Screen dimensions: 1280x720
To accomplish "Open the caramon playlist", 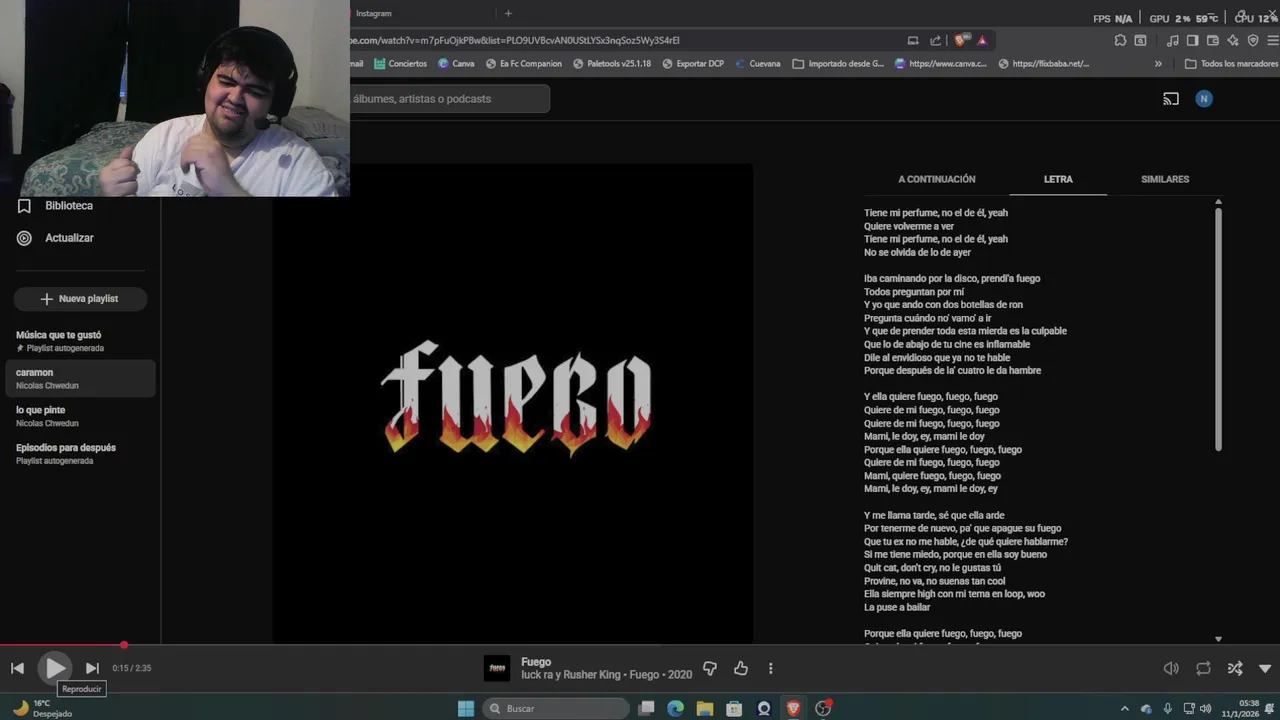I will point(80,378).
